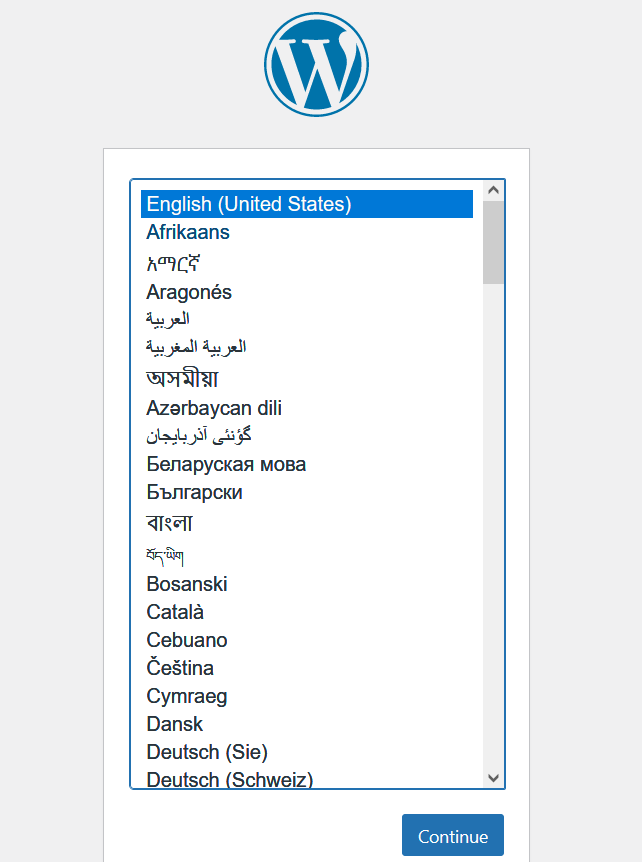Select Azərbaycan dili language option
Viewport: 642px width, 862px height.
(x=214, y=408)
